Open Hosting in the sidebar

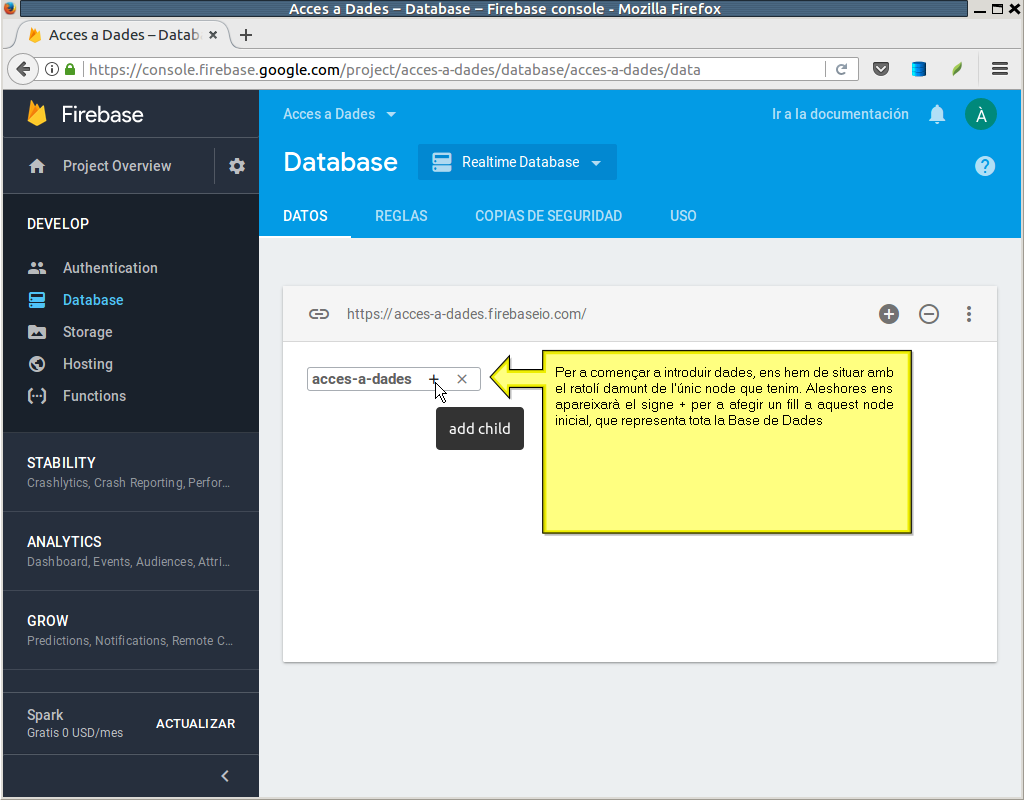click(x=88, y=364)
